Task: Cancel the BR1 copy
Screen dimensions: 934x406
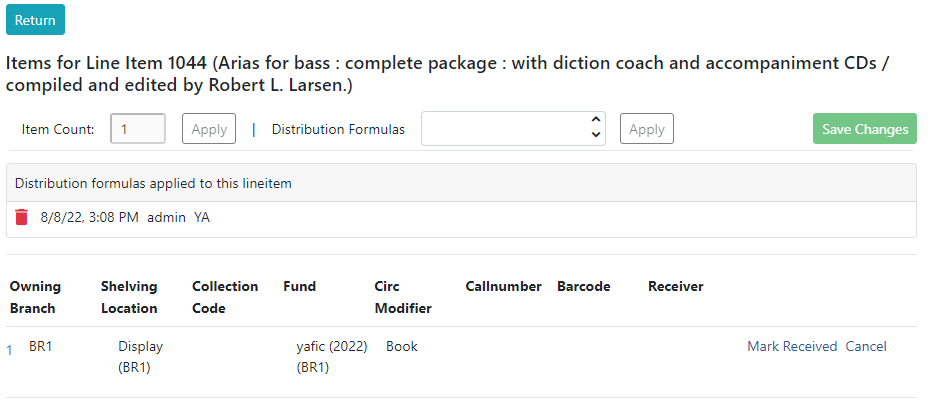Action: coord(866,346)
